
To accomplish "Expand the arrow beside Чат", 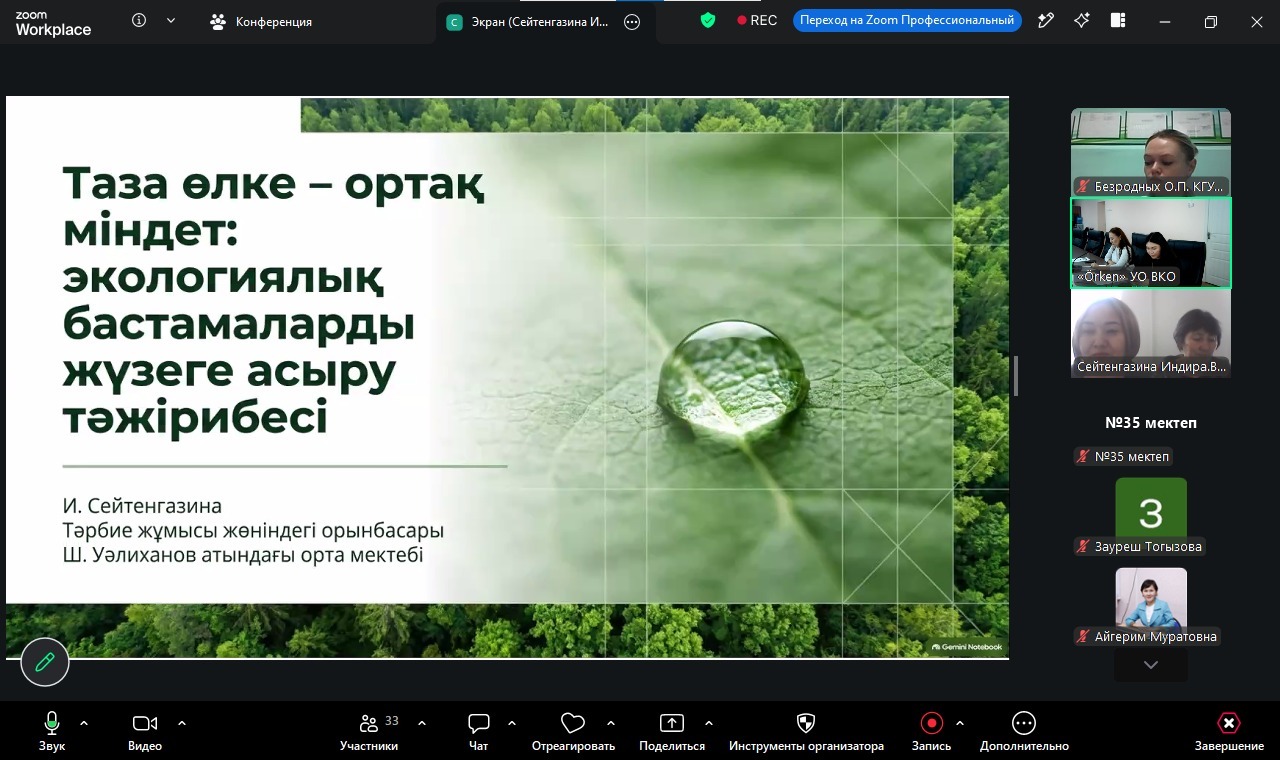I will click(512, 723).
